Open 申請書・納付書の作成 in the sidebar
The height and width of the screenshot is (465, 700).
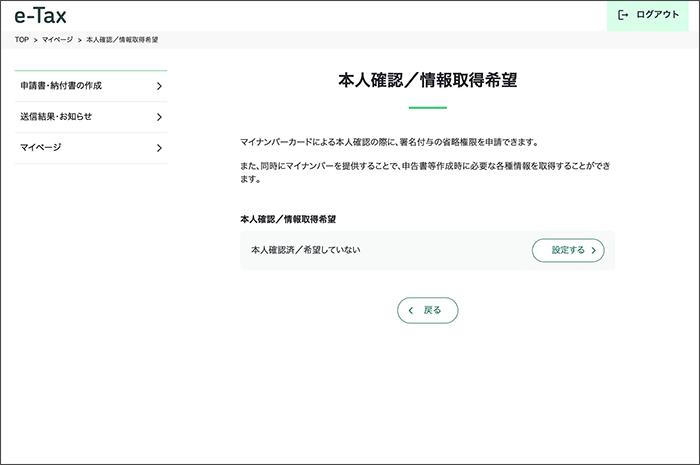(61, 86)
